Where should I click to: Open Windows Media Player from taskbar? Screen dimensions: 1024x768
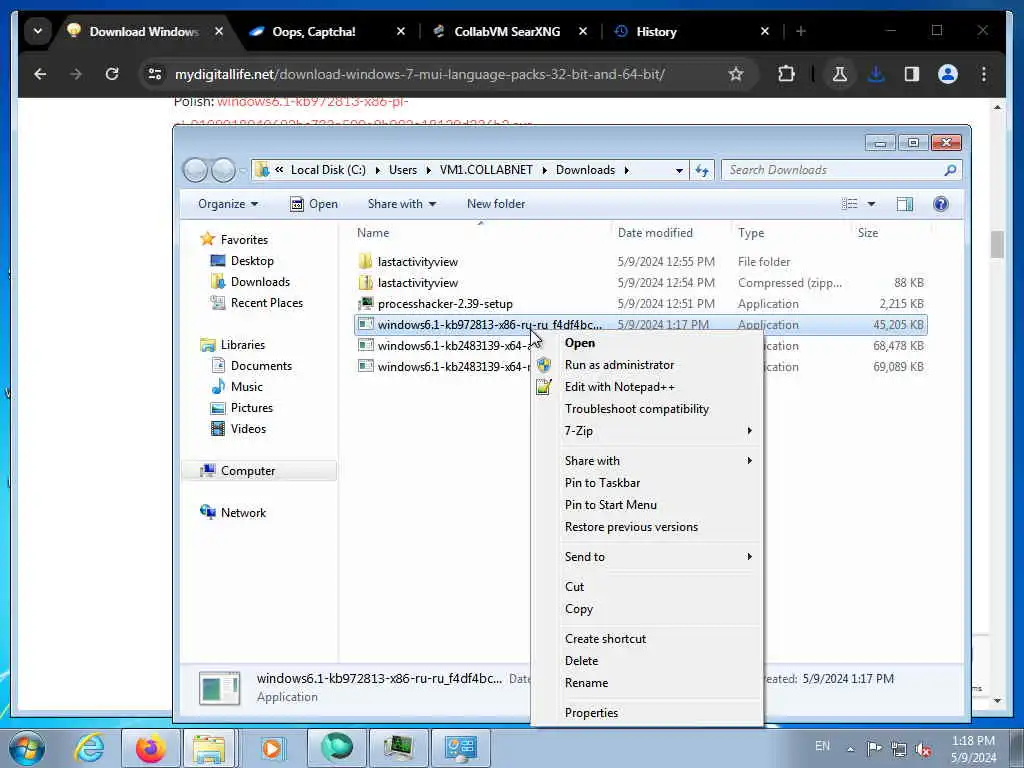point(272,748)
